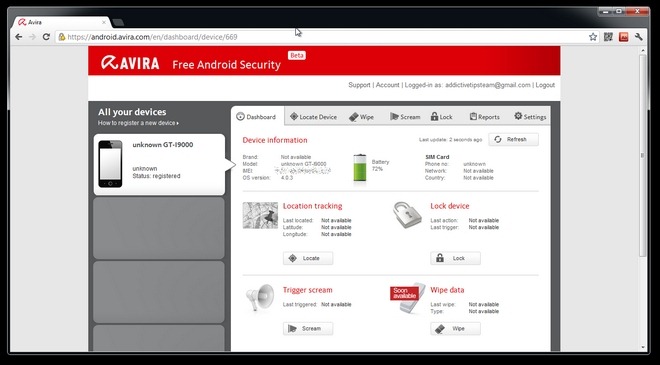
Task: Open the QR code extension icon
Action: tap(608, 37)
